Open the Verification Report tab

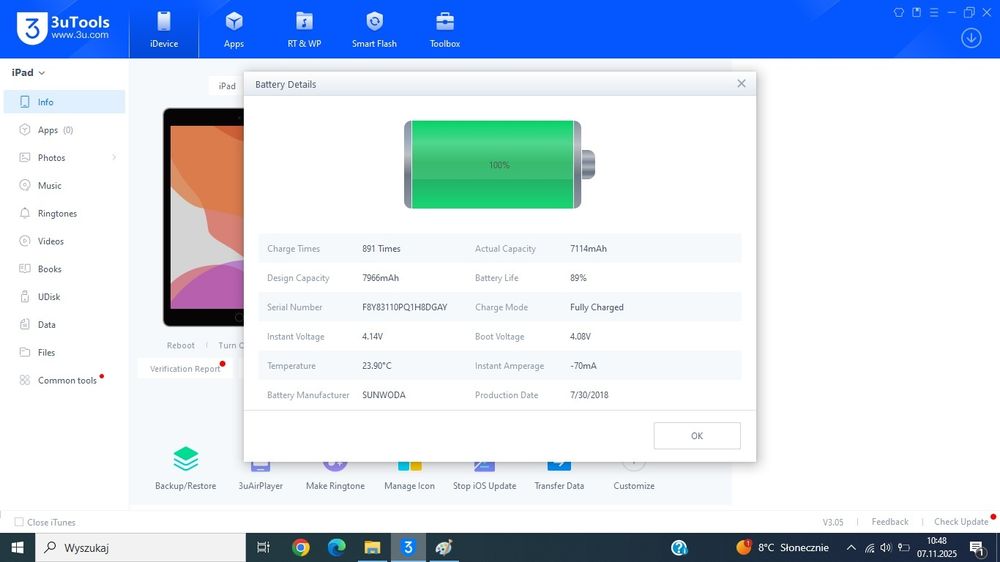tap(184, 369)
